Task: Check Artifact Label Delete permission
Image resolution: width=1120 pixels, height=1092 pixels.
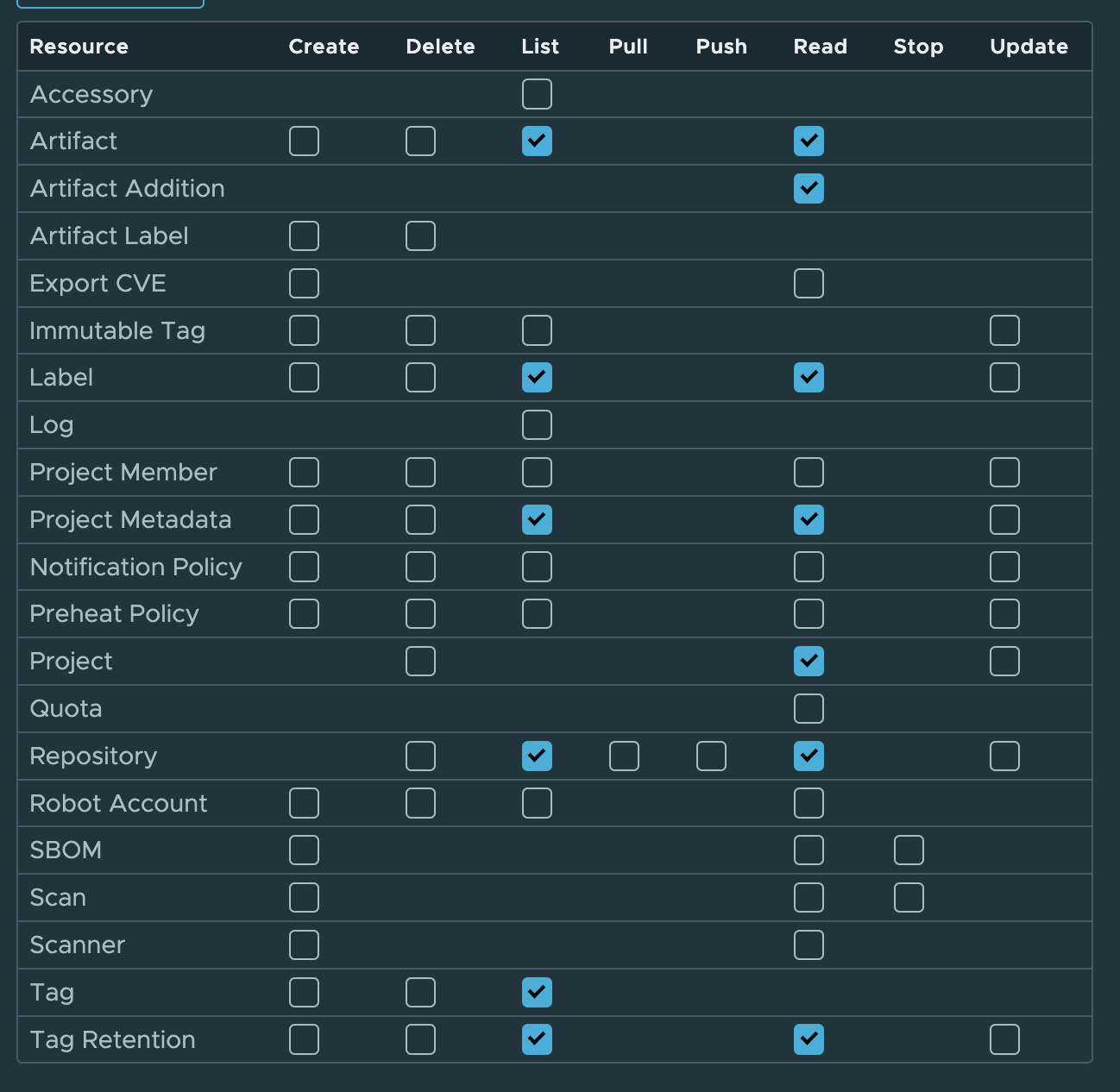Action: tap(420, 236)
